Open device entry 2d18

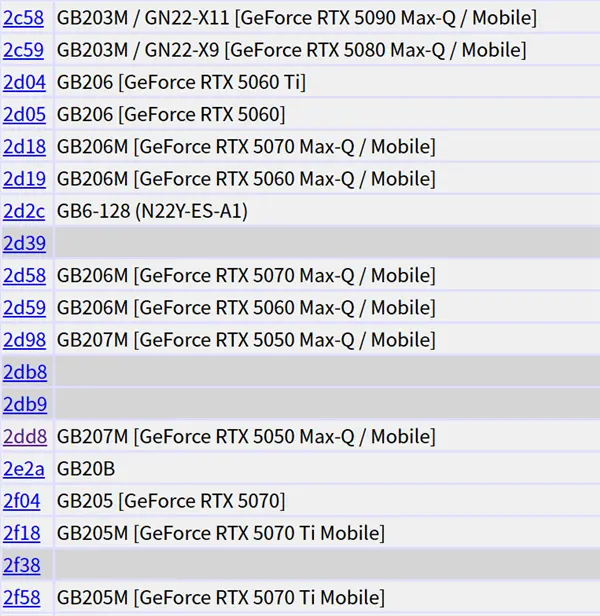24,147
